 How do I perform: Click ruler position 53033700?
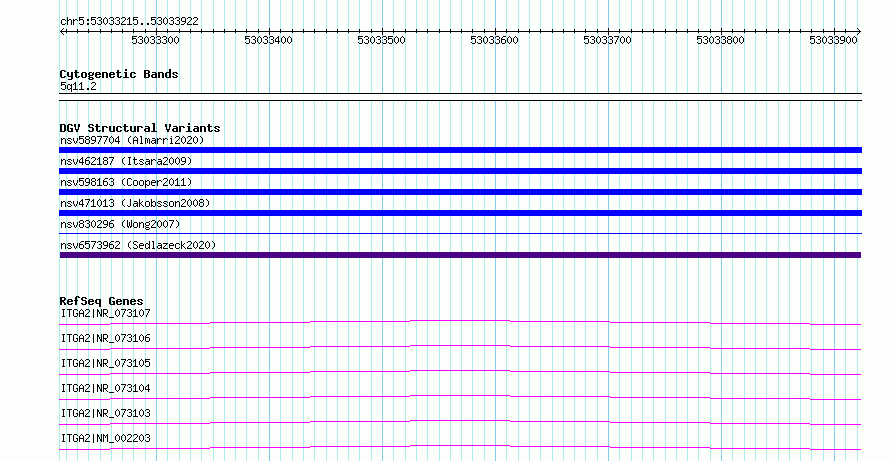click(x=607, y=40)
